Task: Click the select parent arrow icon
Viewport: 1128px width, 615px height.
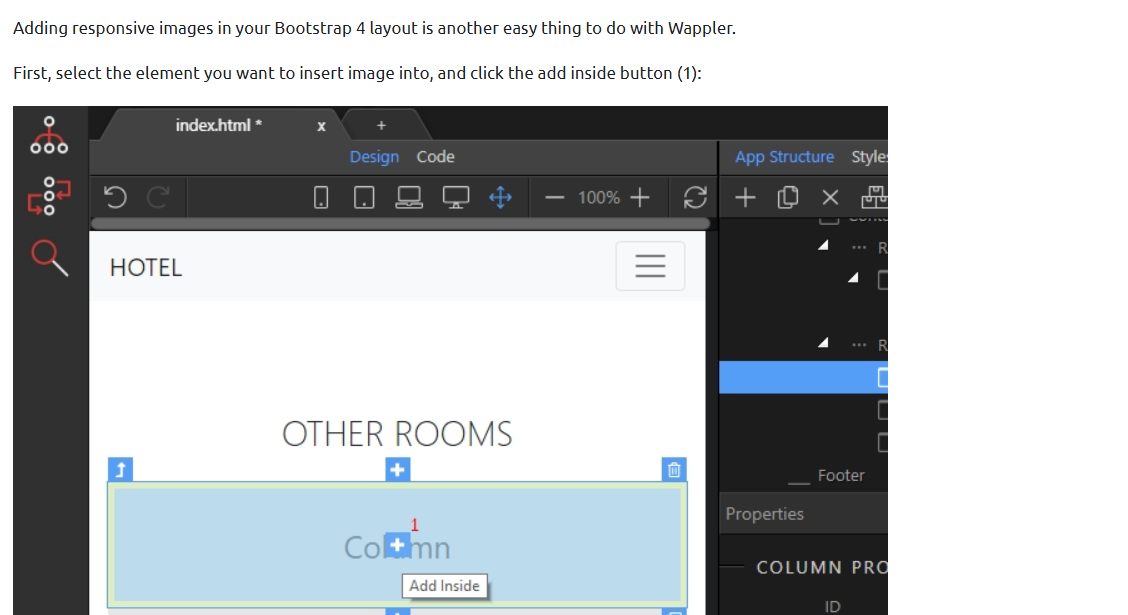Action: tap(120, 469)
